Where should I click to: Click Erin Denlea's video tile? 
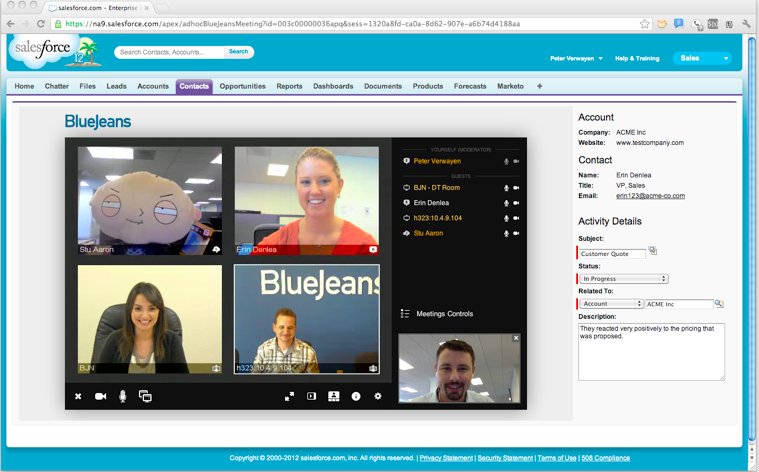pos(307,201)
